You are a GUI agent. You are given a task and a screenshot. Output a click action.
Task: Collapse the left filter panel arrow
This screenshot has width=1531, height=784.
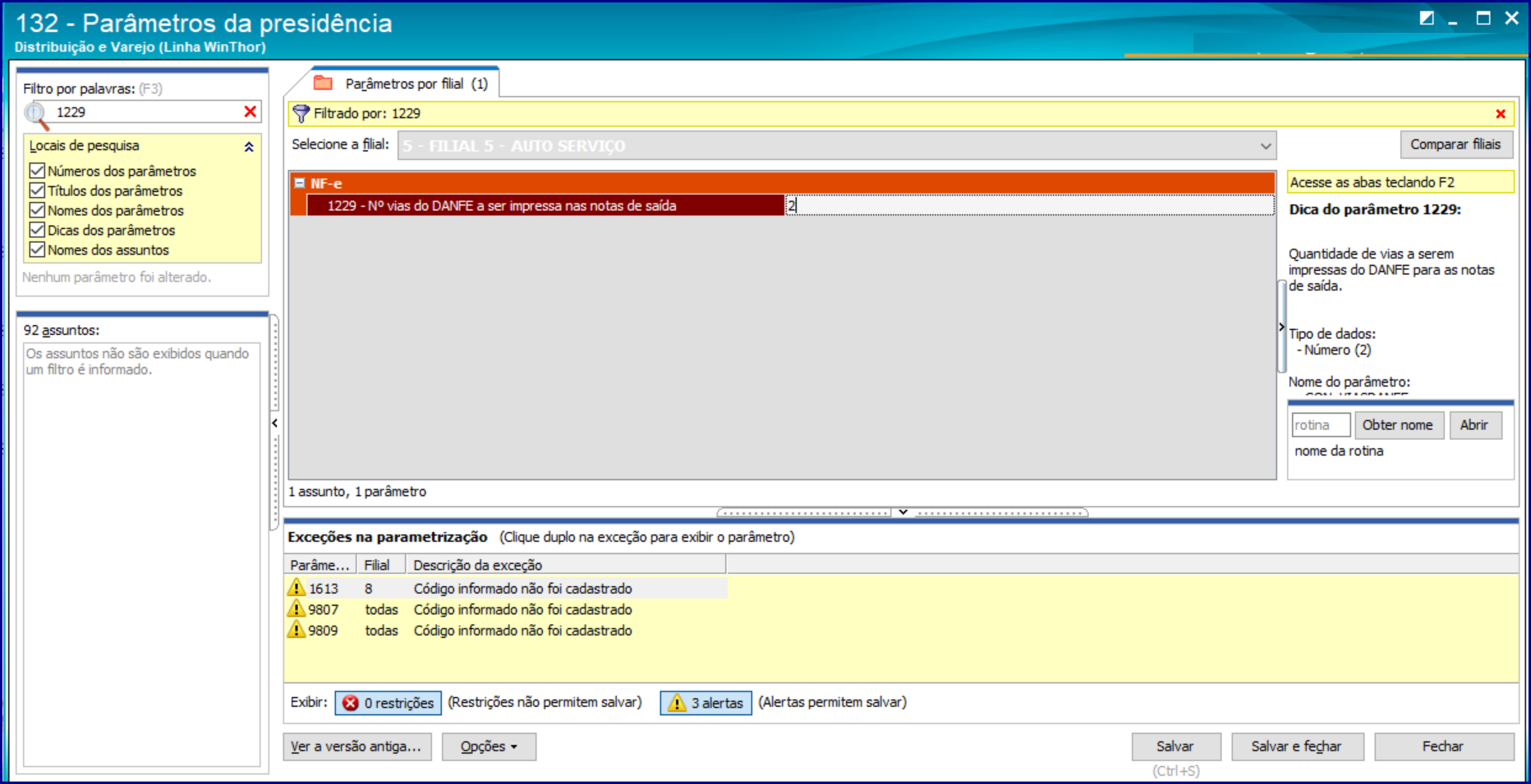[x=275, y=423]
